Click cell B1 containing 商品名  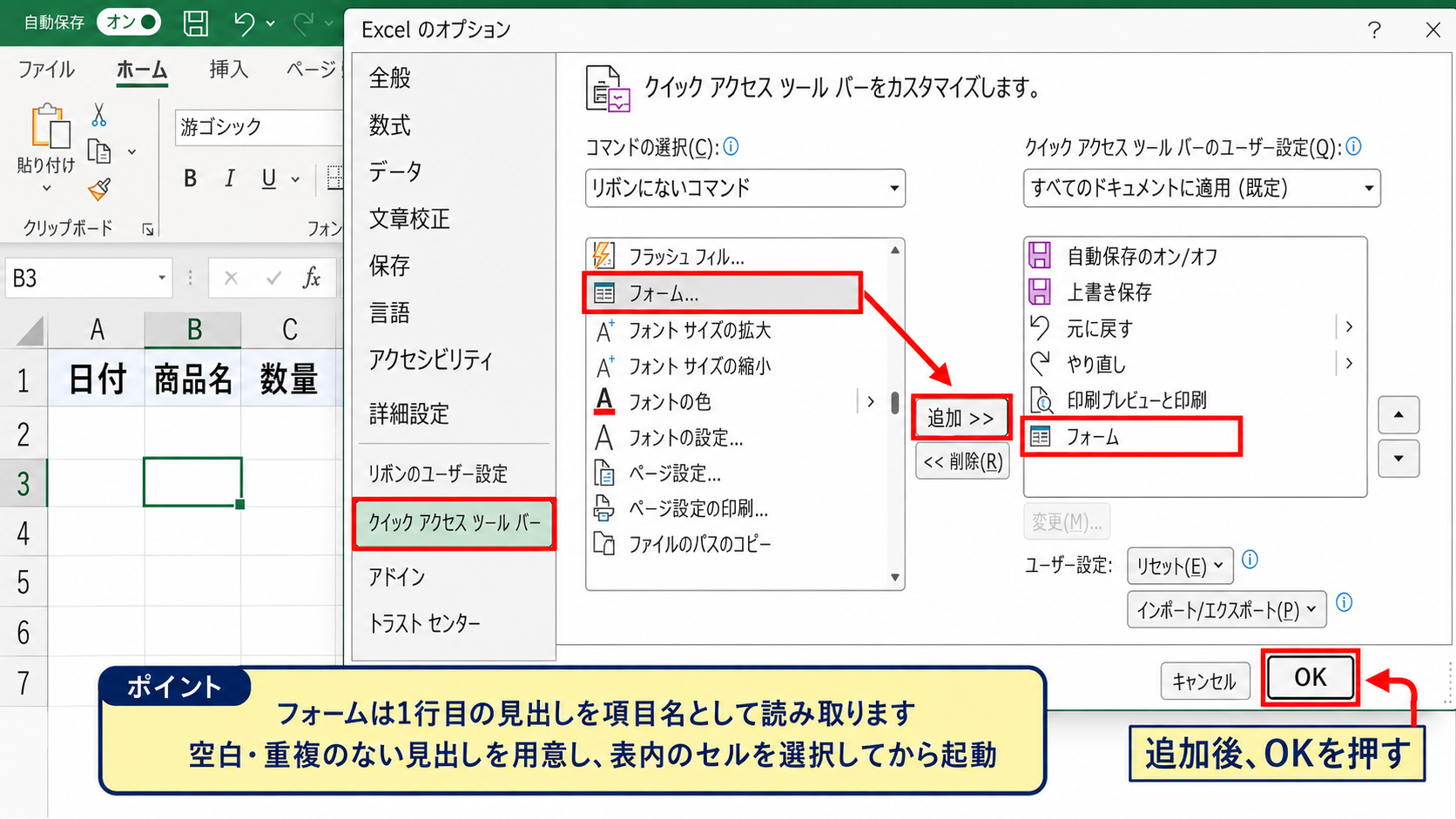pyautogui.click(x=192, y=379)
